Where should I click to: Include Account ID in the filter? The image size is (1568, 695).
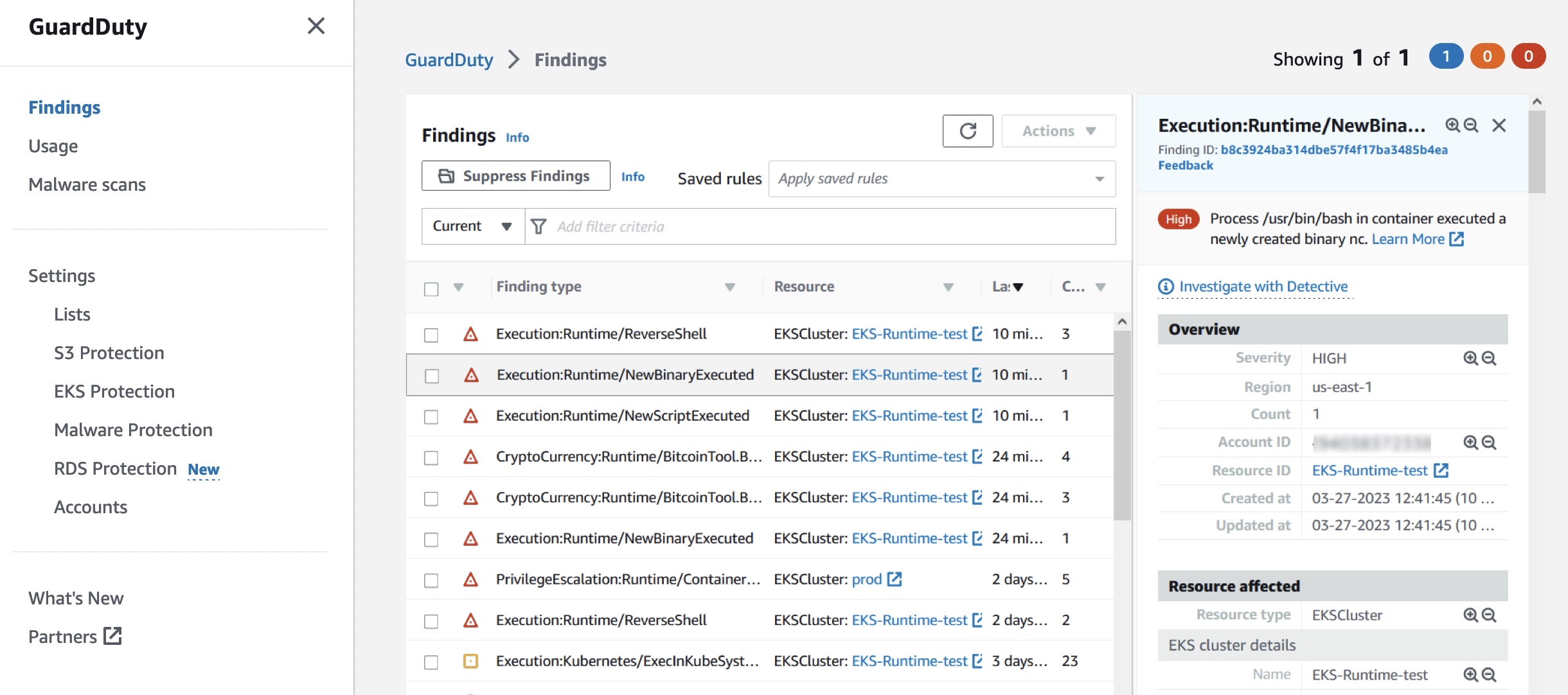1470,442
